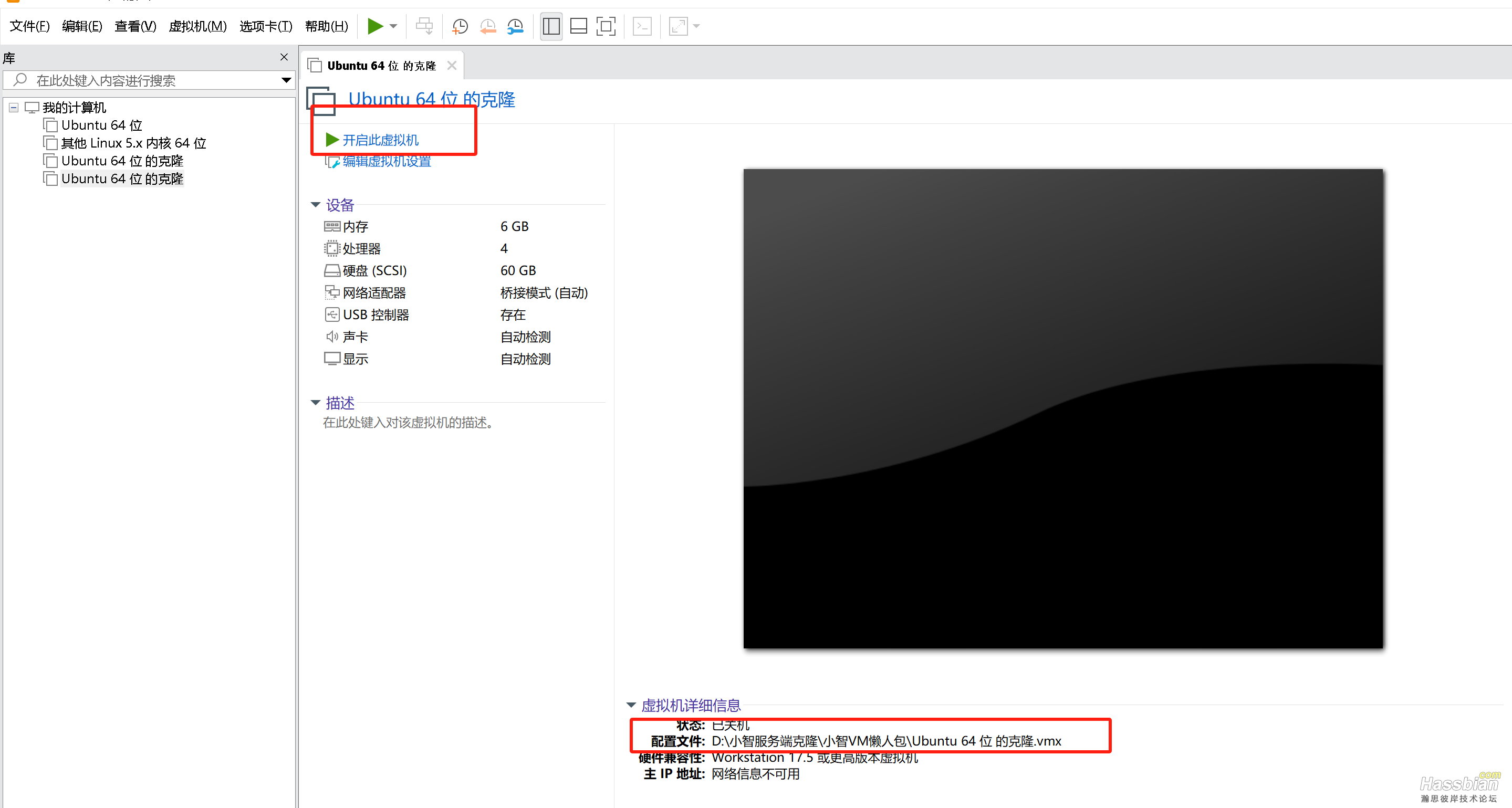This screenshot has height=808, width=1512.
Task: Take a snapshot with the clock-plus icon
Action: tap(460, 26)
